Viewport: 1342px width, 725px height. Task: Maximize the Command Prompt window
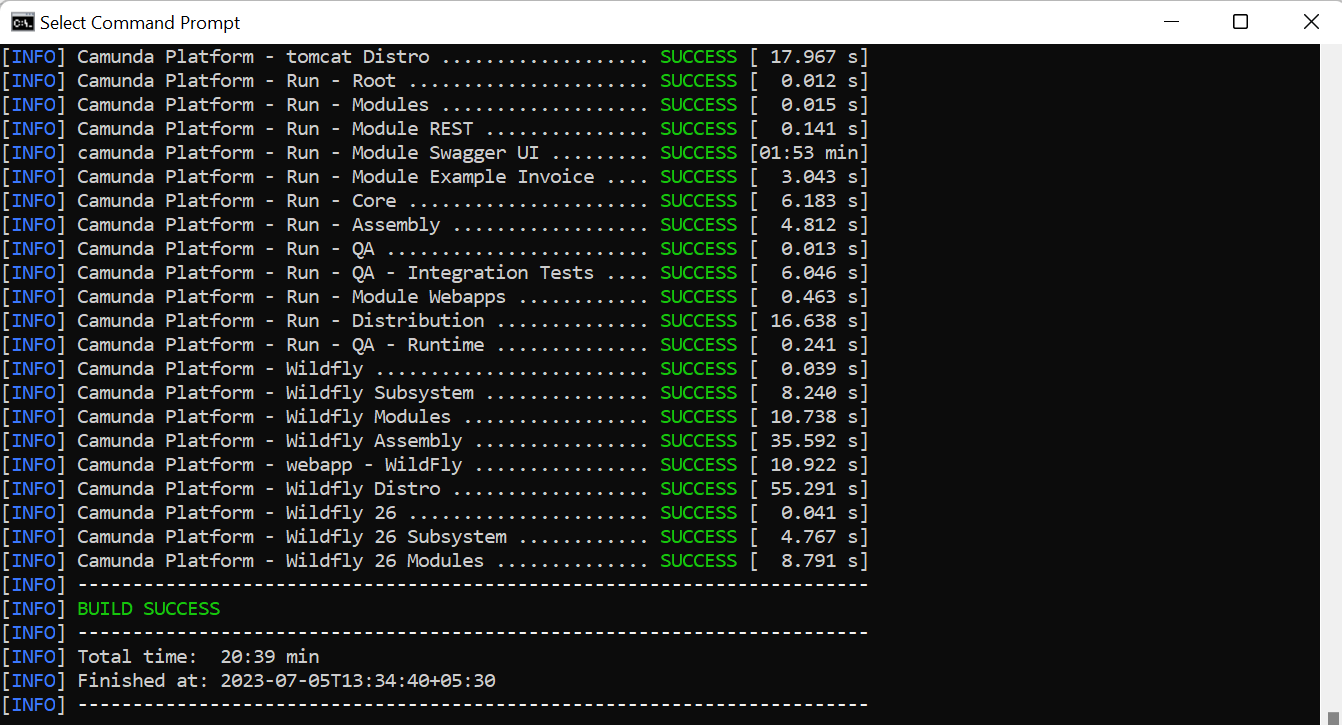1240,22
